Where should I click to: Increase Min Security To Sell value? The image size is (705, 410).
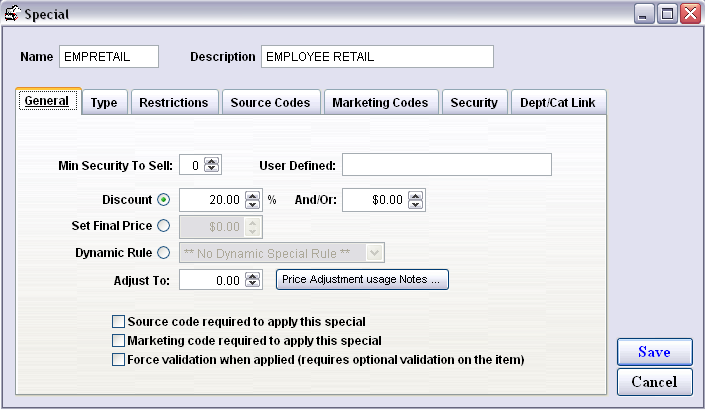click(211, 161)
